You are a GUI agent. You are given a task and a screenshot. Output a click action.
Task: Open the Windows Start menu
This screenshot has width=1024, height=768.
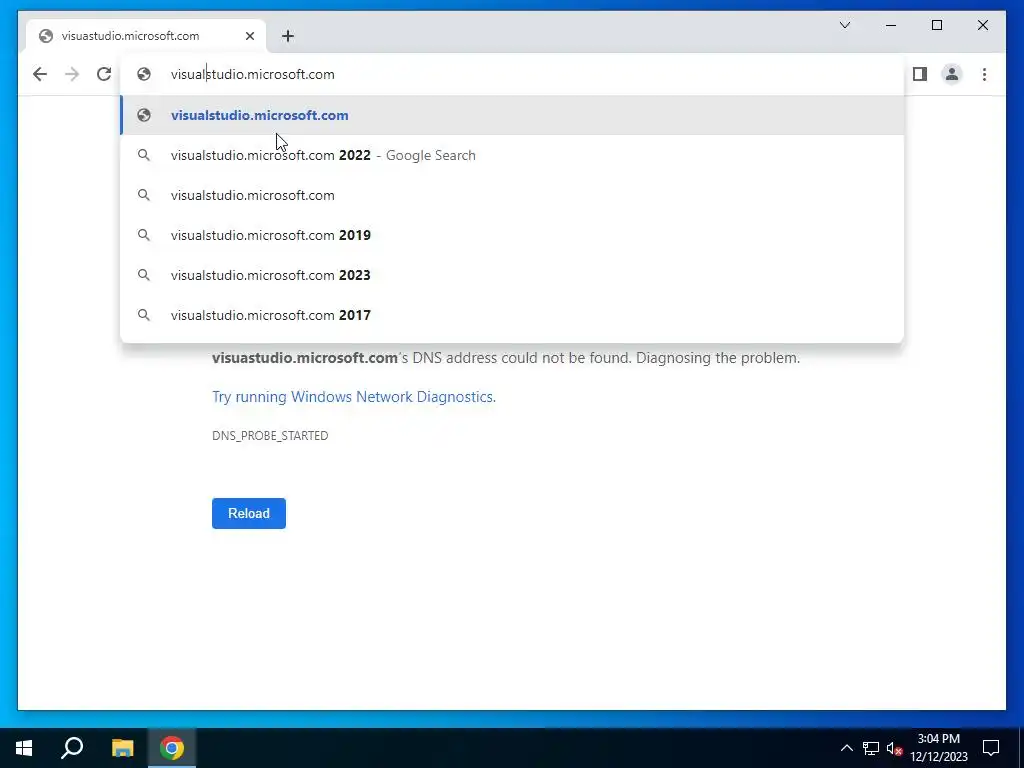(x=24, y=748)
